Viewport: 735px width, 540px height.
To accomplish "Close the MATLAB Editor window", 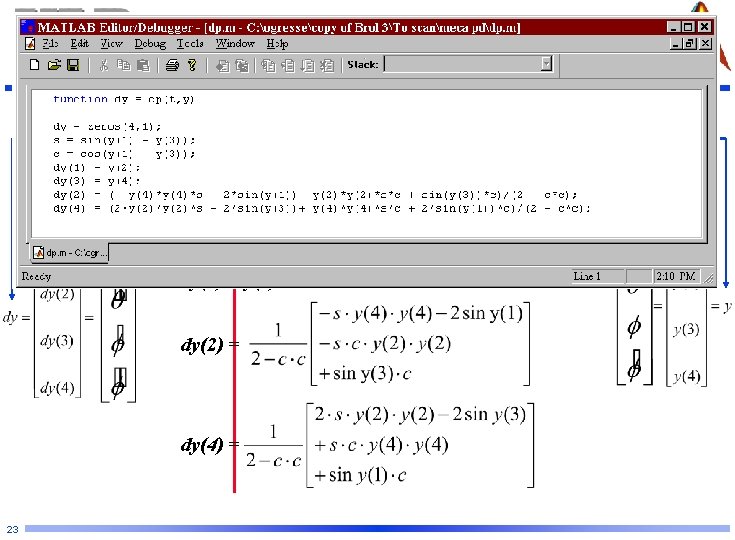I will point(705,27).
